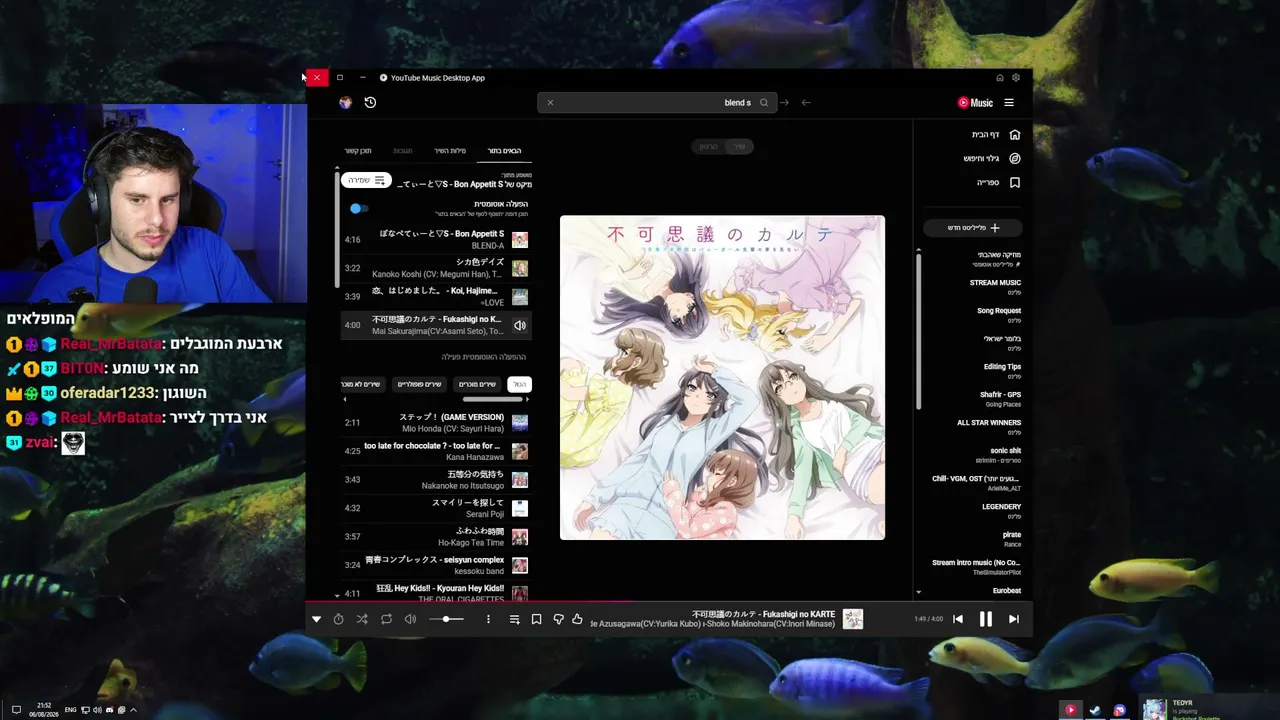
Task: Like the current song
Action: coord(577,619)
